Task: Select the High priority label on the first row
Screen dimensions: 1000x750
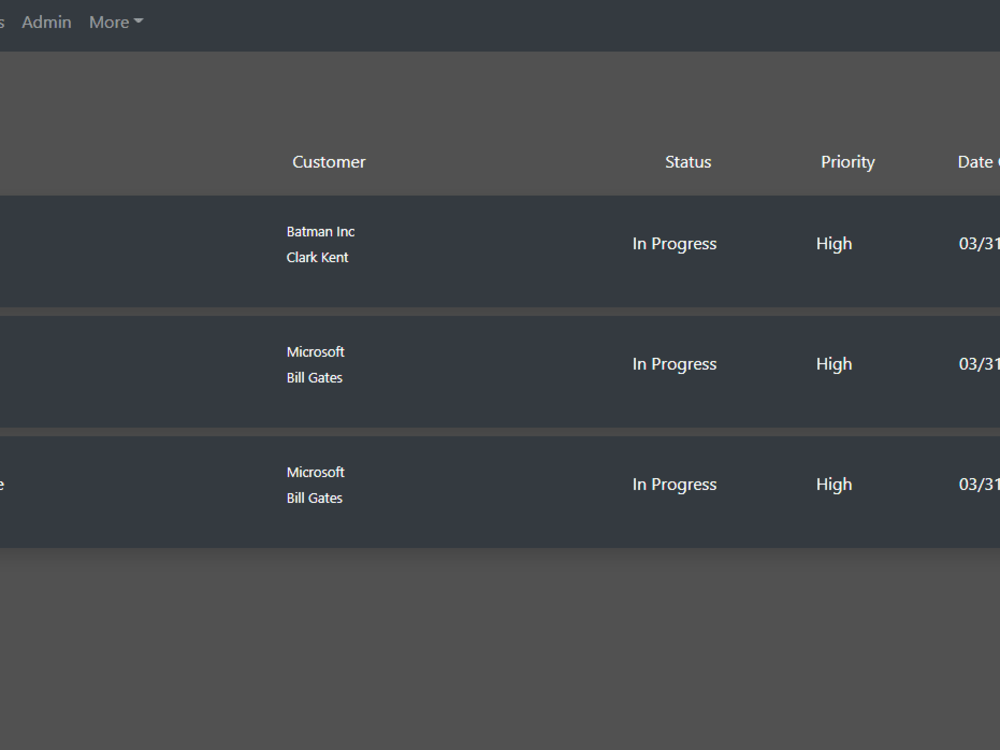Action: pyautogui.click(x=834, y=243)
